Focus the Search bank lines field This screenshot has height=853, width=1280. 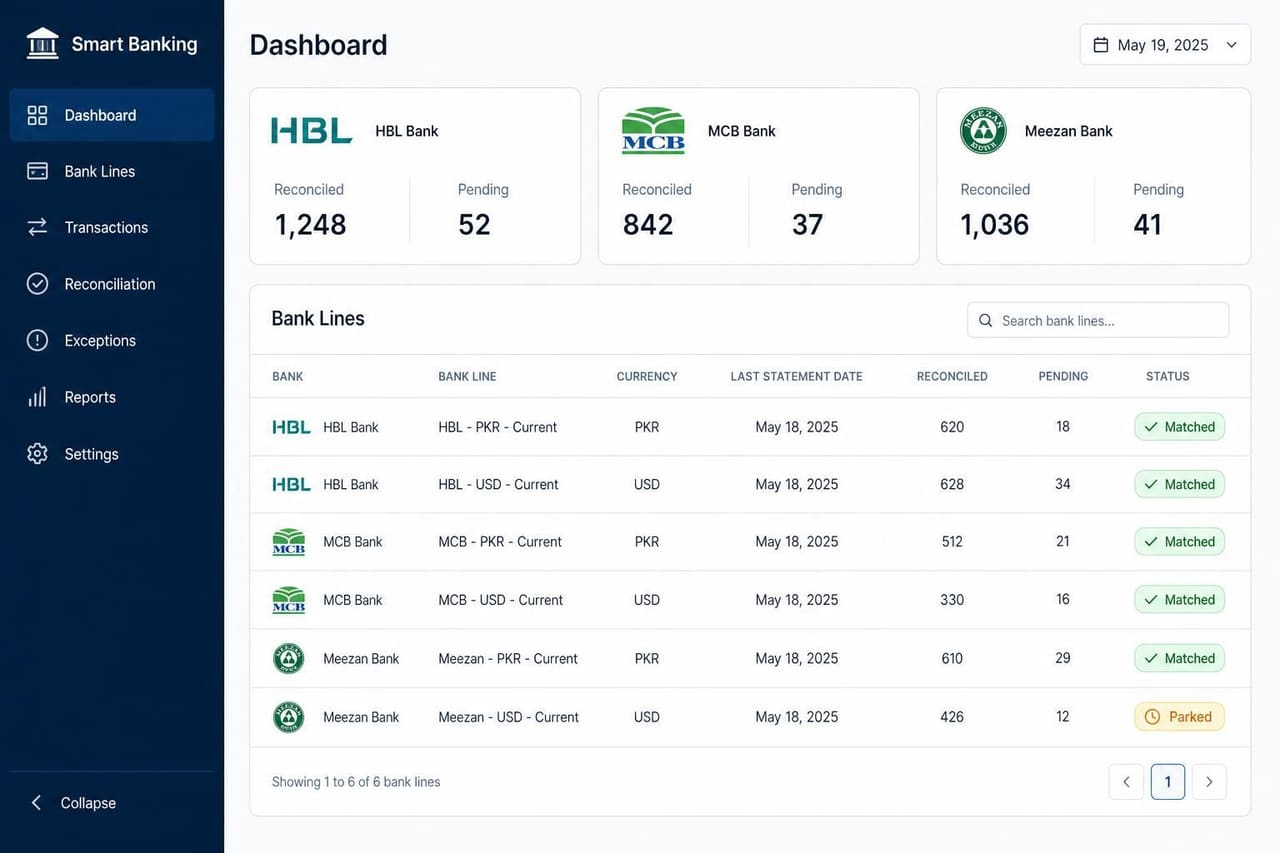(x=1098, y=320)
